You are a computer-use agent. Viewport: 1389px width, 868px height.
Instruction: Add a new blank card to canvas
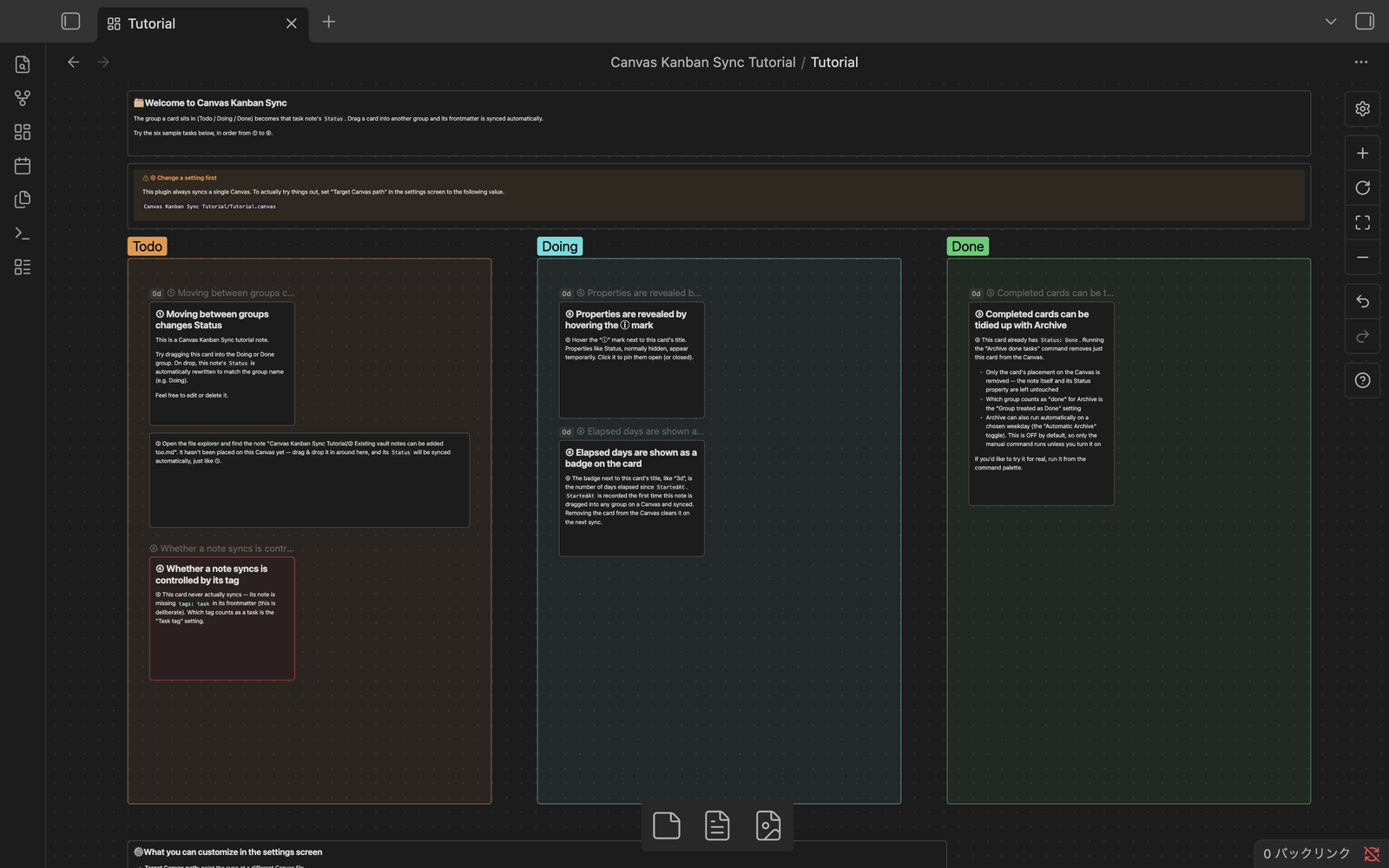click(x=667, y=825)
